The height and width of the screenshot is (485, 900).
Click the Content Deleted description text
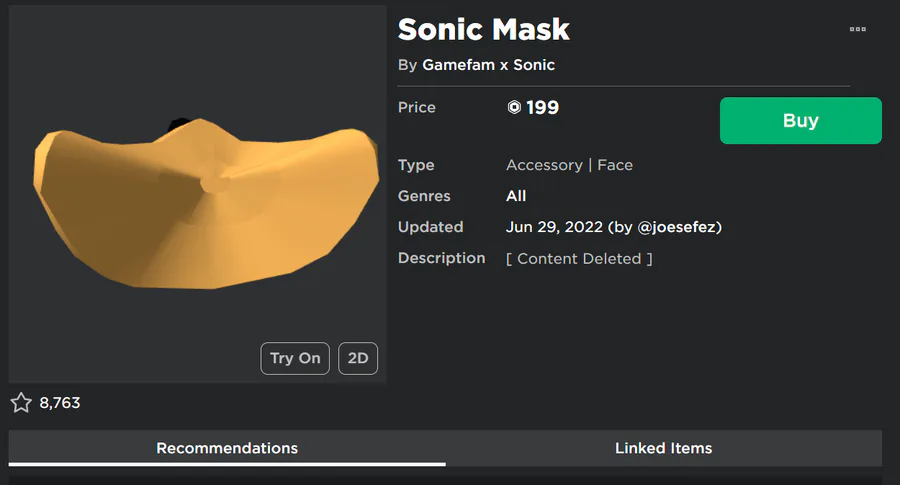pyautogui.click(x=579, y=258)
